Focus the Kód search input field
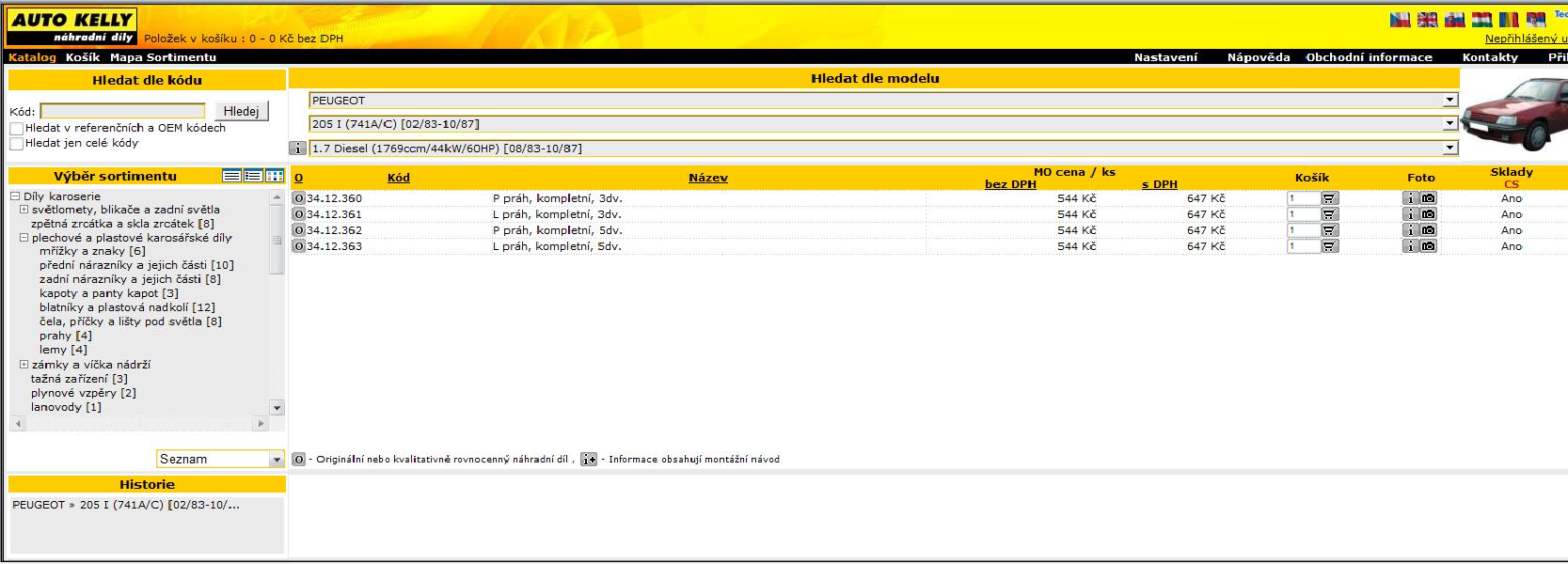 [x=122, y=111]
